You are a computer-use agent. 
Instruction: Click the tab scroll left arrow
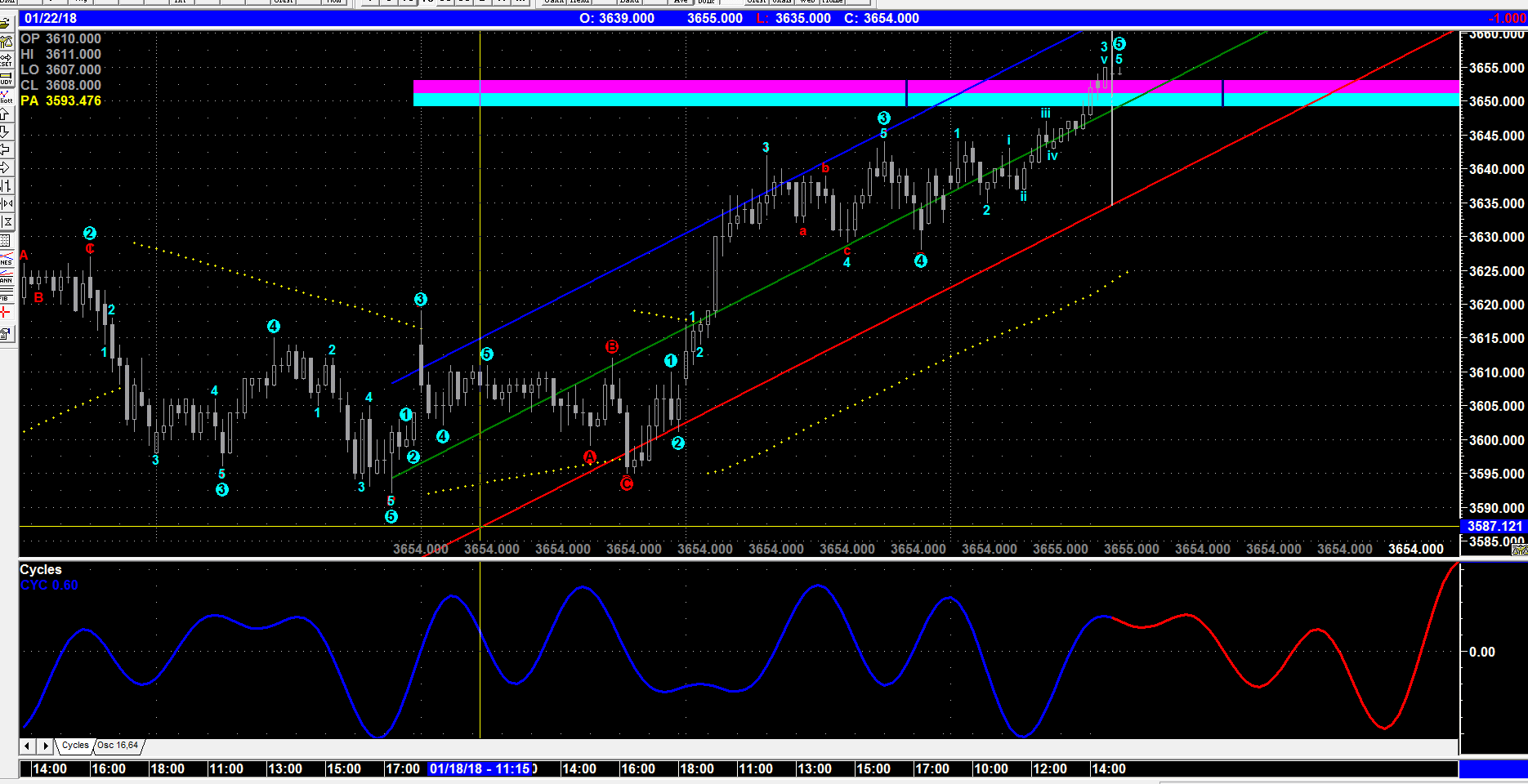point(27,746)
